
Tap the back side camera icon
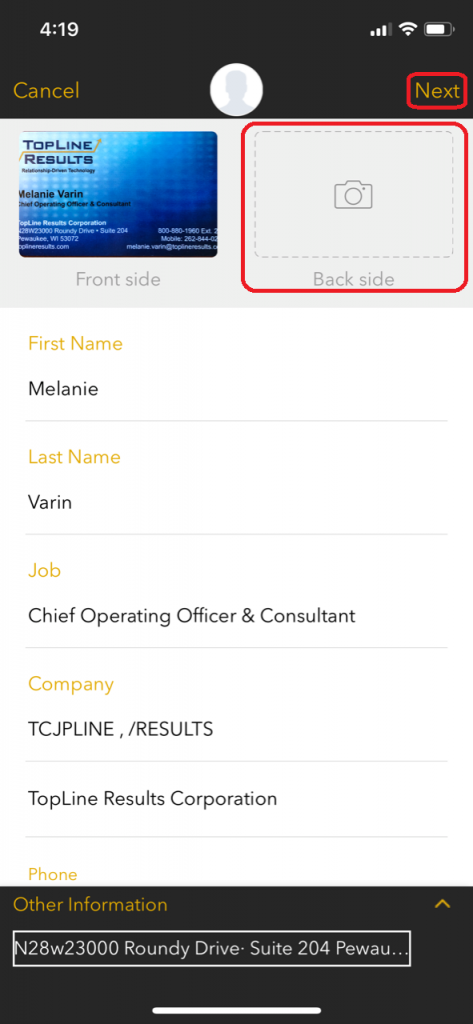pos(353,195)
